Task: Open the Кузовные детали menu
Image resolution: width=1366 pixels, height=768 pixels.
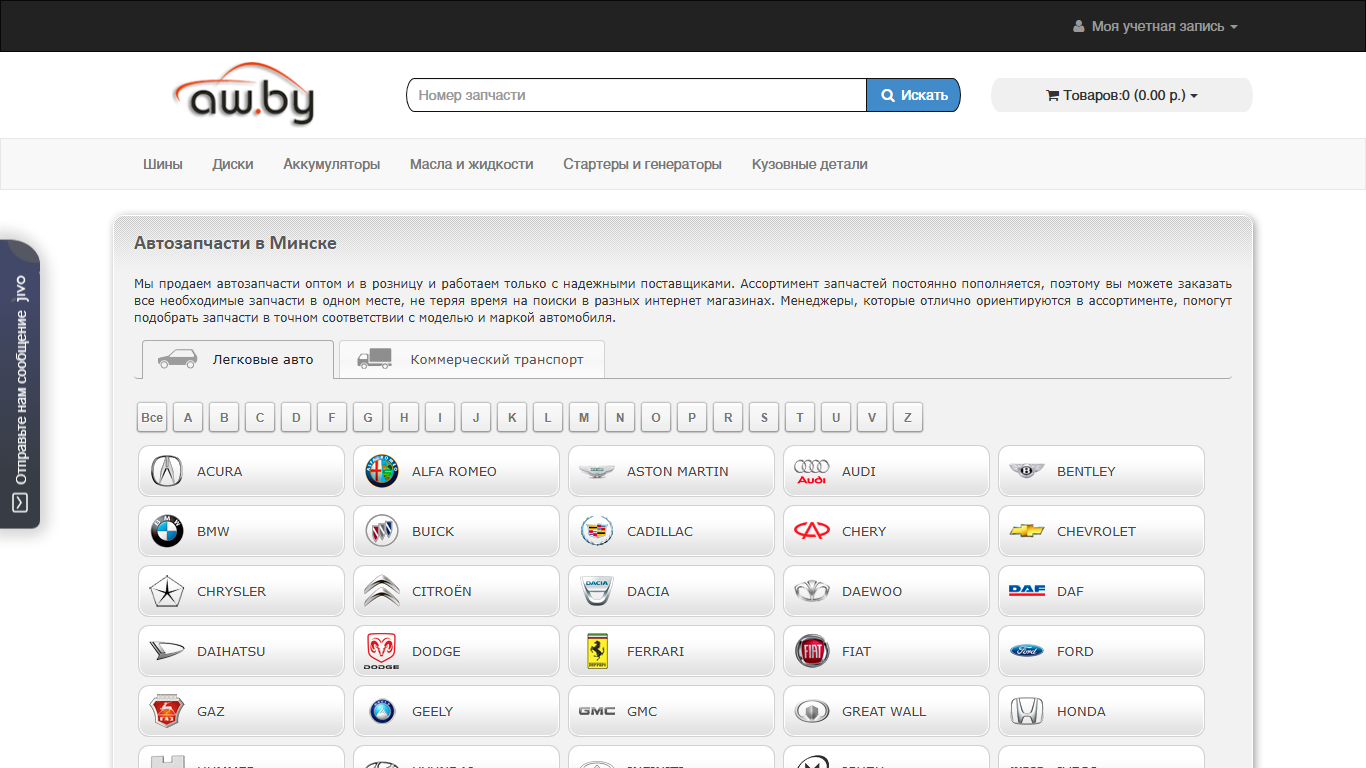Action: [810, 164]
